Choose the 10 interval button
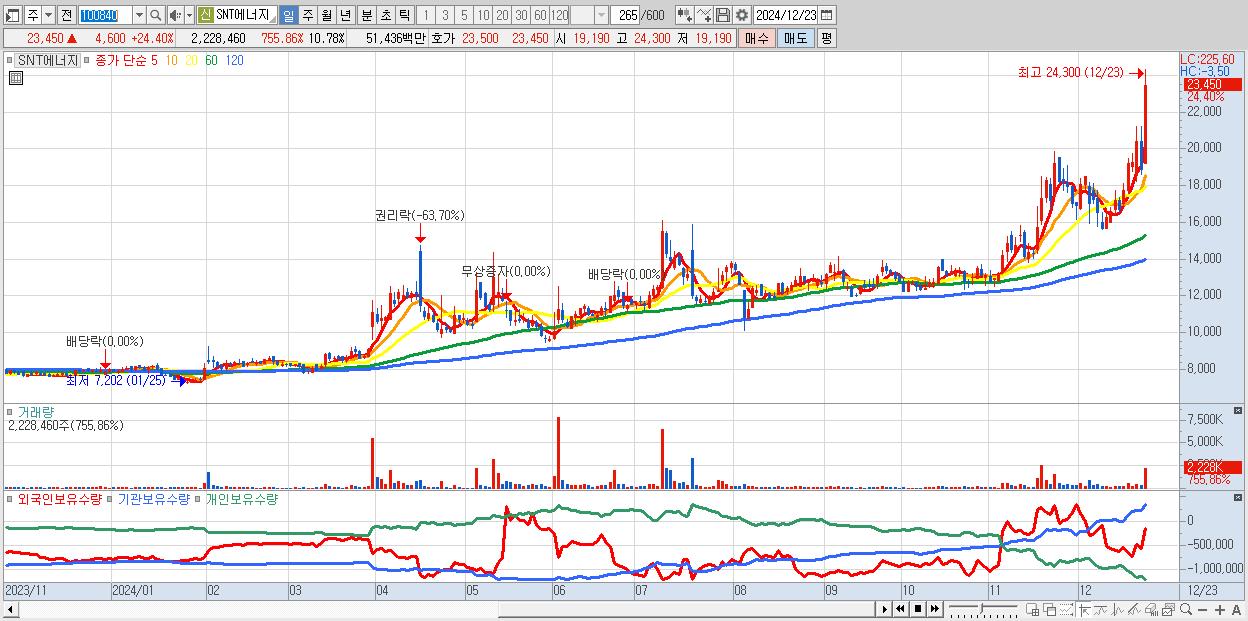This screenshot has width=1248, height=621. [483, 15]
